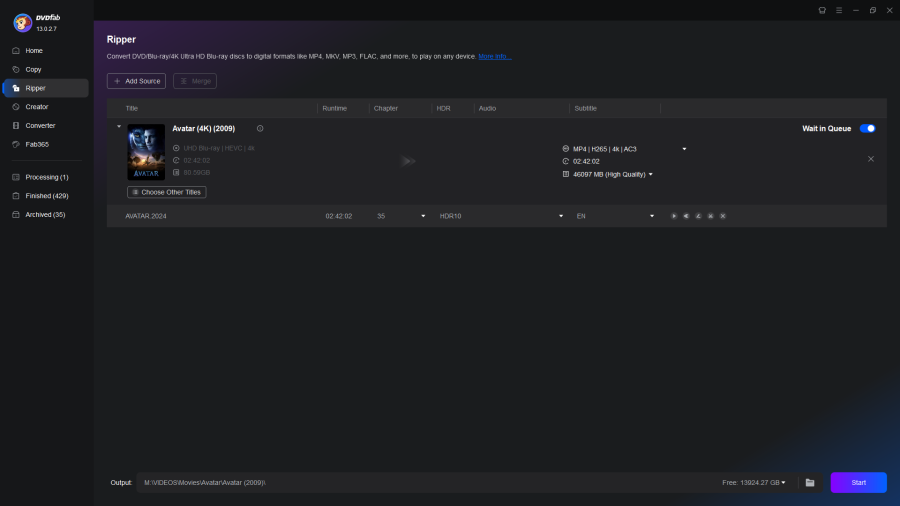Image resolution: width=900 pixels, height=506 pixels.
Task: Click the disc icon beside UHD Blu-ray
Action: tap(176, 148)
